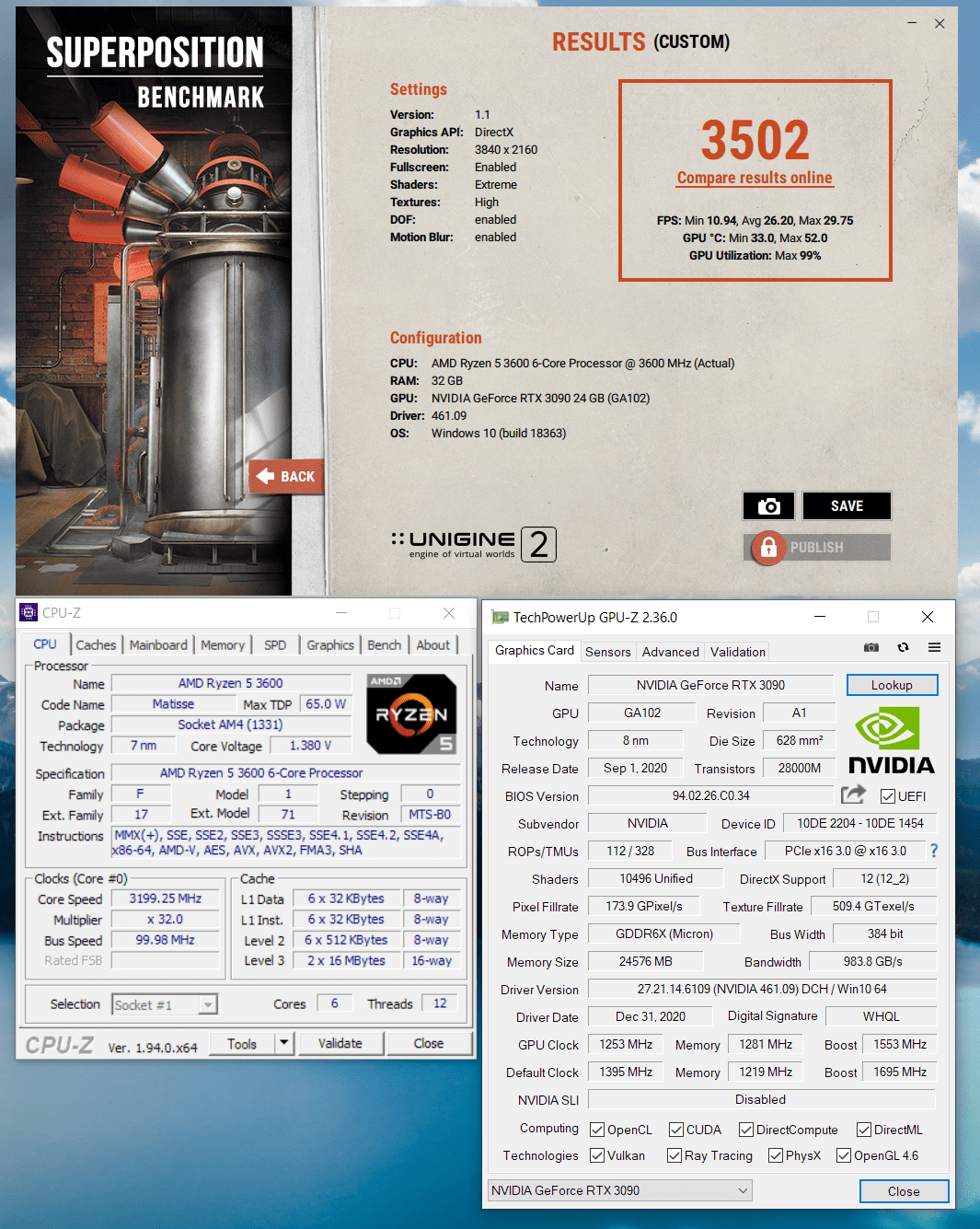Click the Code Name value Matisse
Image resolution: width=980 pixels, height=1229 pixels.
click(174, 703)
